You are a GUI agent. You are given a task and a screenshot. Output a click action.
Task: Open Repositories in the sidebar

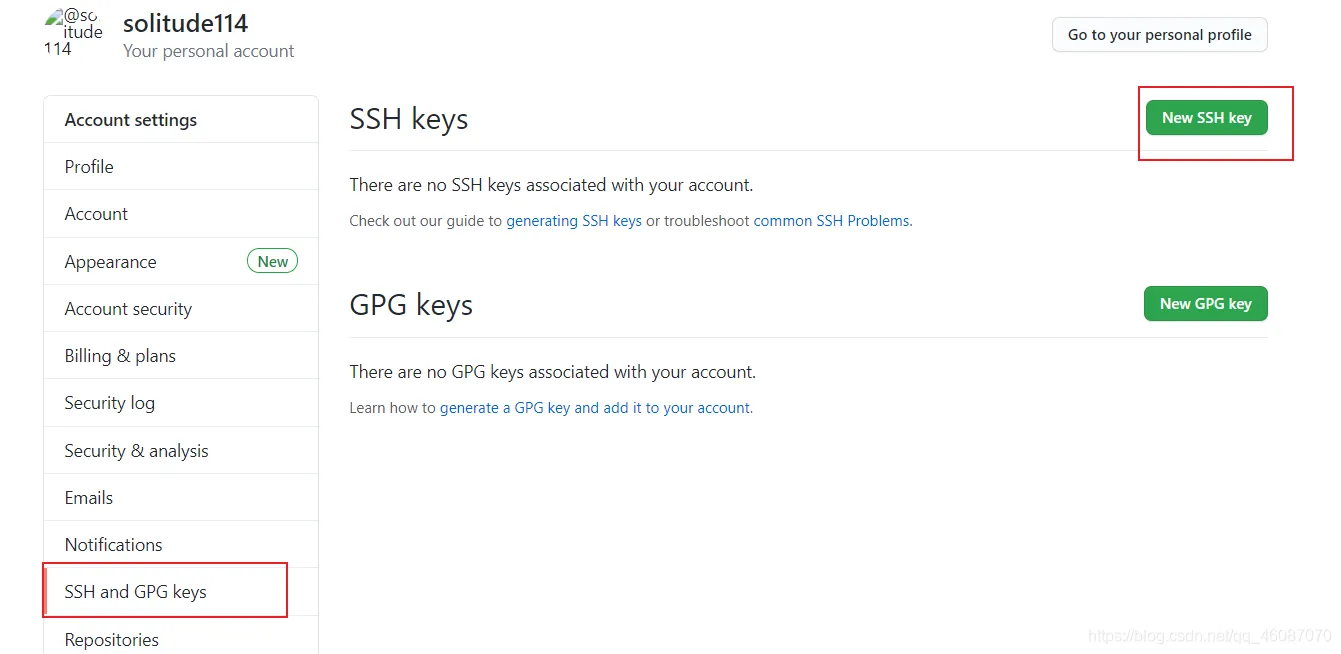[111, 640]
